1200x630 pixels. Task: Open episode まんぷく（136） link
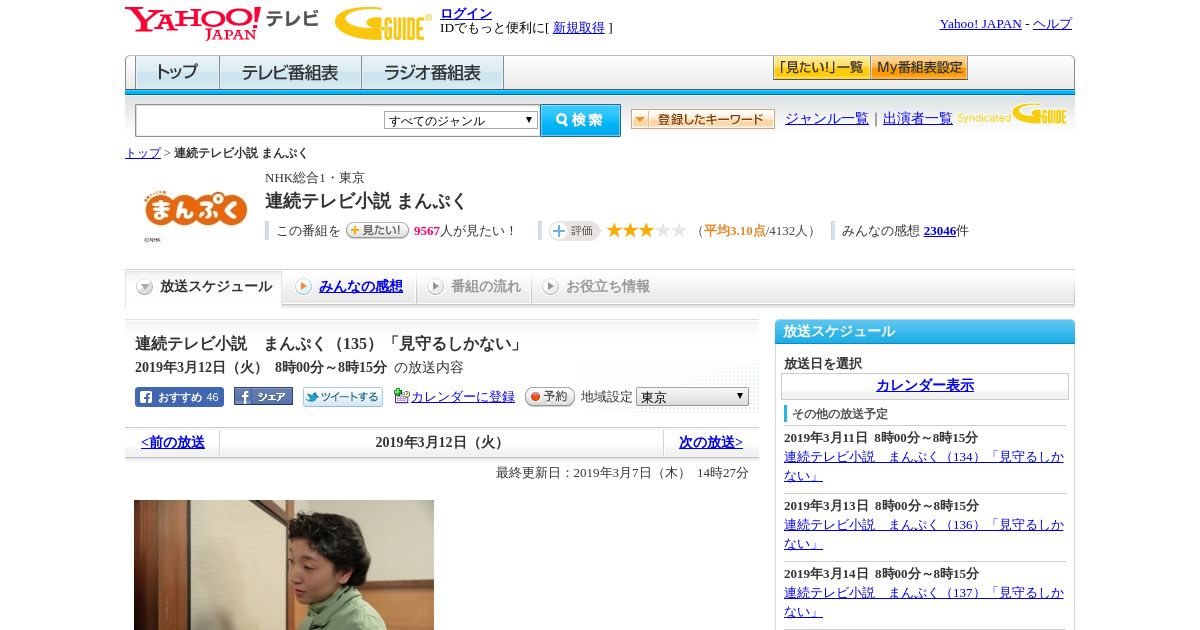(924, 534)
